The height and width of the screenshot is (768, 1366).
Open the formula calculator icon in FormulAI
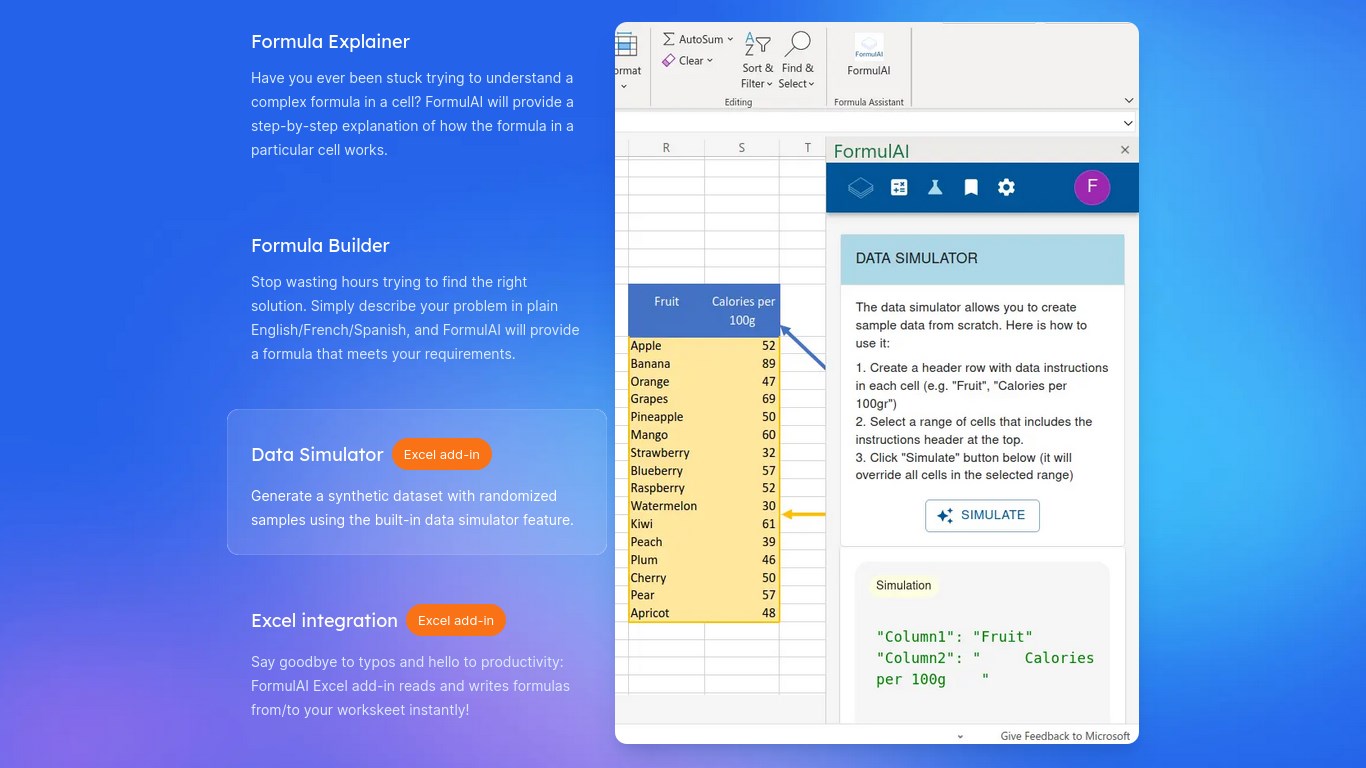tap(899, 187)
